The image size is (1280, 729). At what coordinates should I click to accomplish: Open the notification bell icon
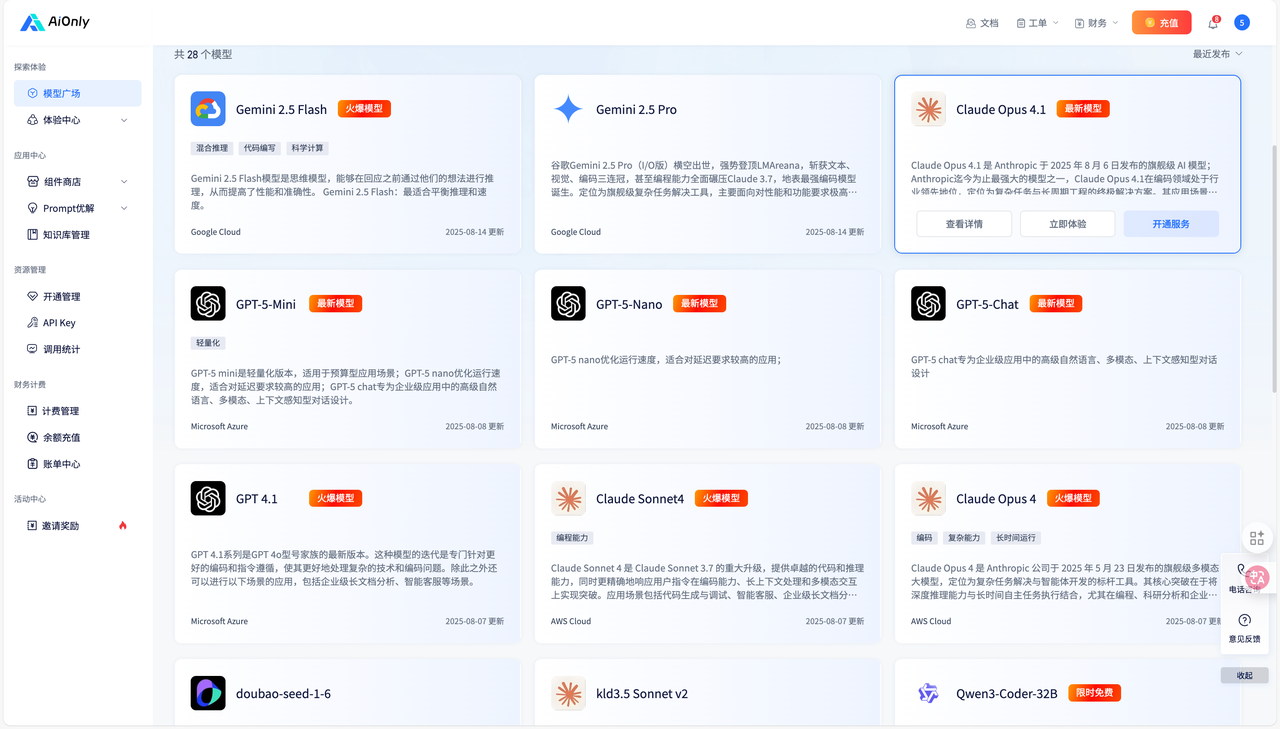pos(1213,23)
